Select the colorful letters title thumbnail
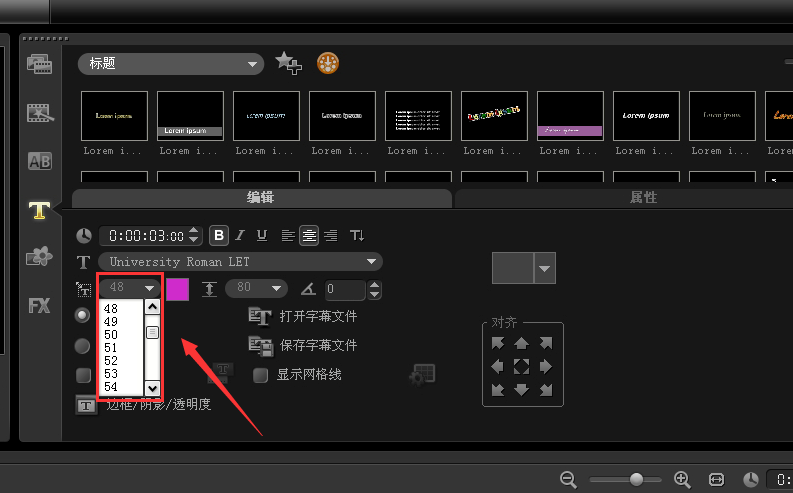 click(494, 116)
